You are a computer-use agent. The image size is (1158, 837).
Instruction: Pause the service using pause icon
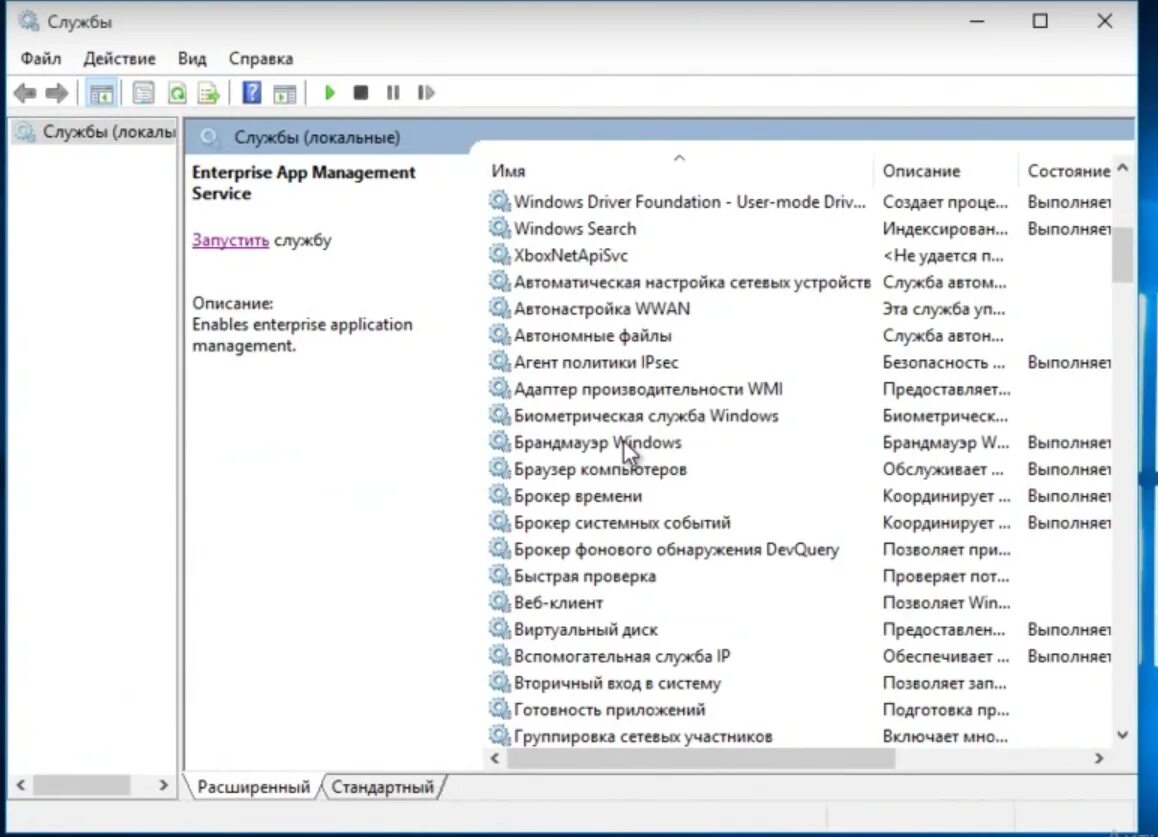392,92
